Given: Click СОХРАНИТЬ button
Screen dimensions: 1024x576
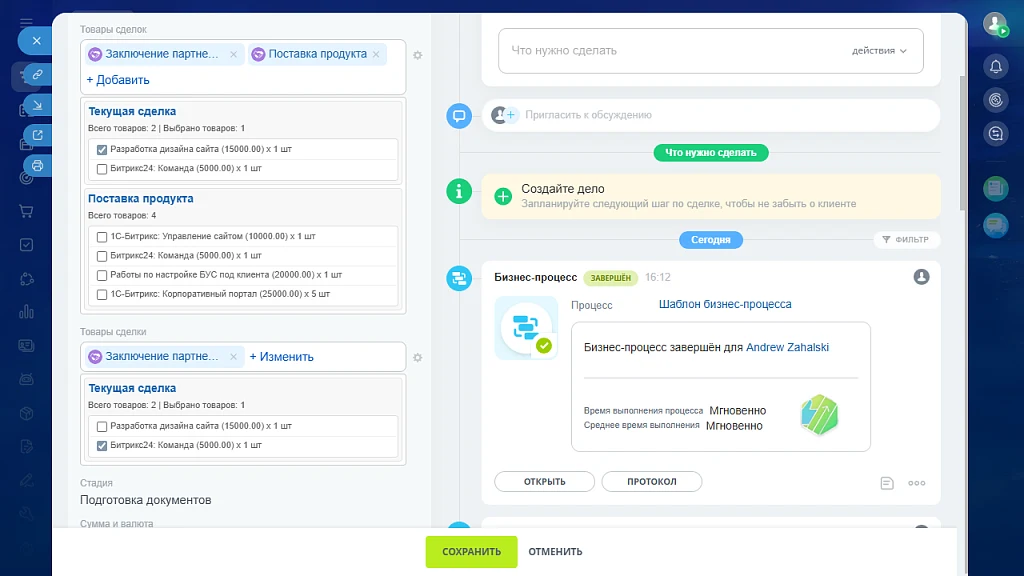Looking at the screenshot, I should tap(472, 552).
